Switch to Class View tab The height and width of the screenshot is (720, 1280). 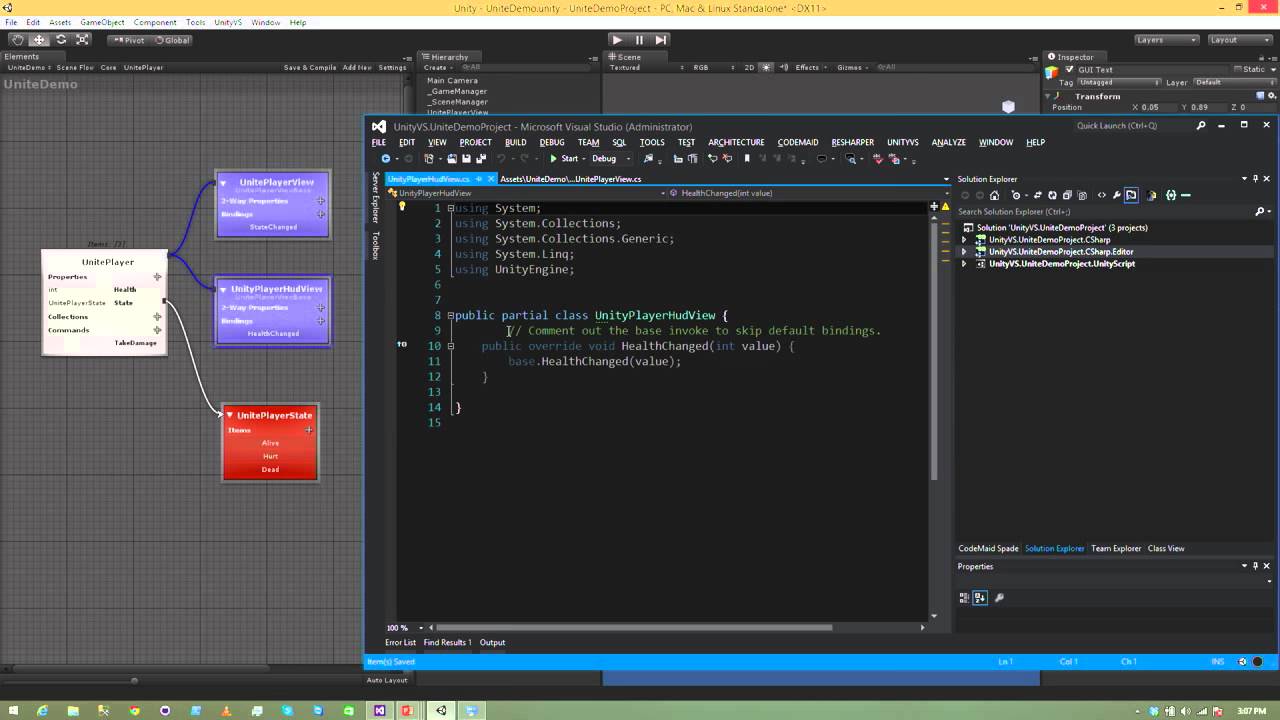1166,549
